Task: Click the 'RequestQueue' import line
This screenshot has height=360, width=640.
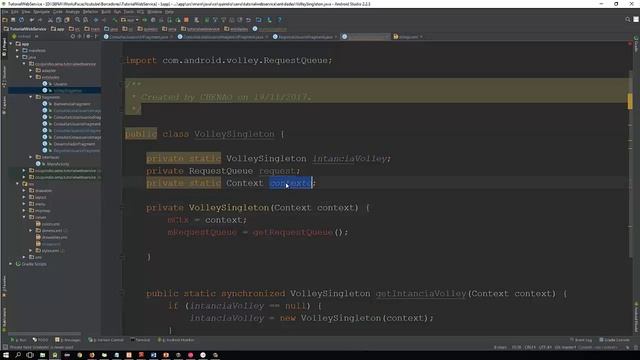Action: (229, 60)
